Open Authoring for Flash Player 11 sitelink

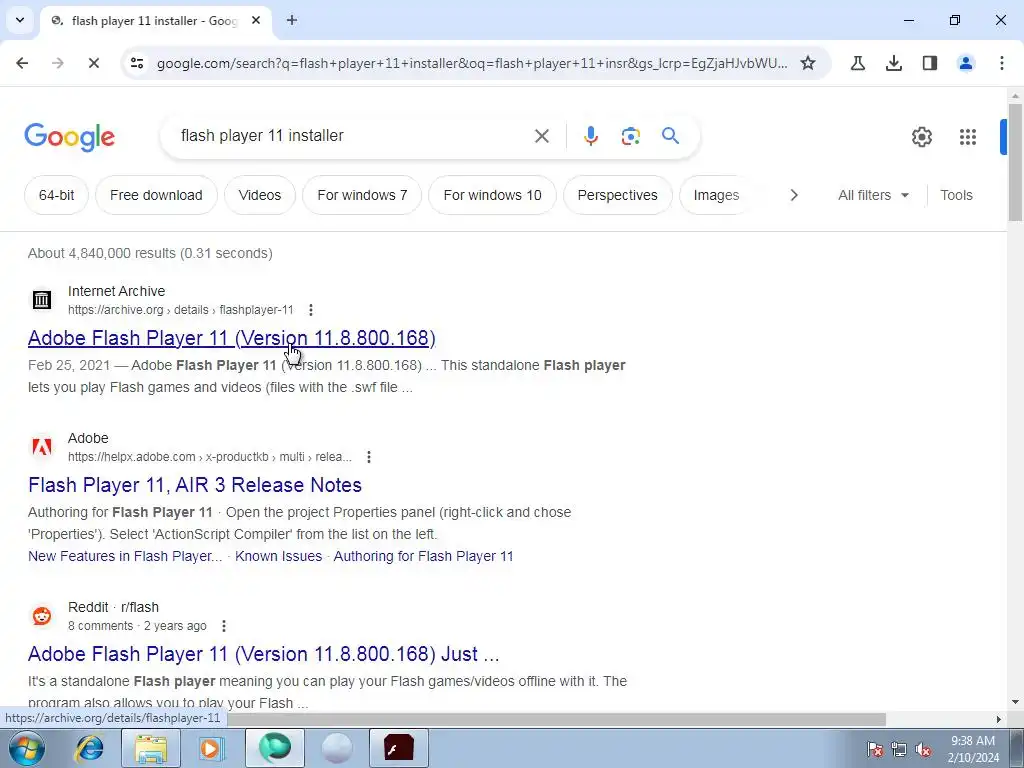point(423,556)
